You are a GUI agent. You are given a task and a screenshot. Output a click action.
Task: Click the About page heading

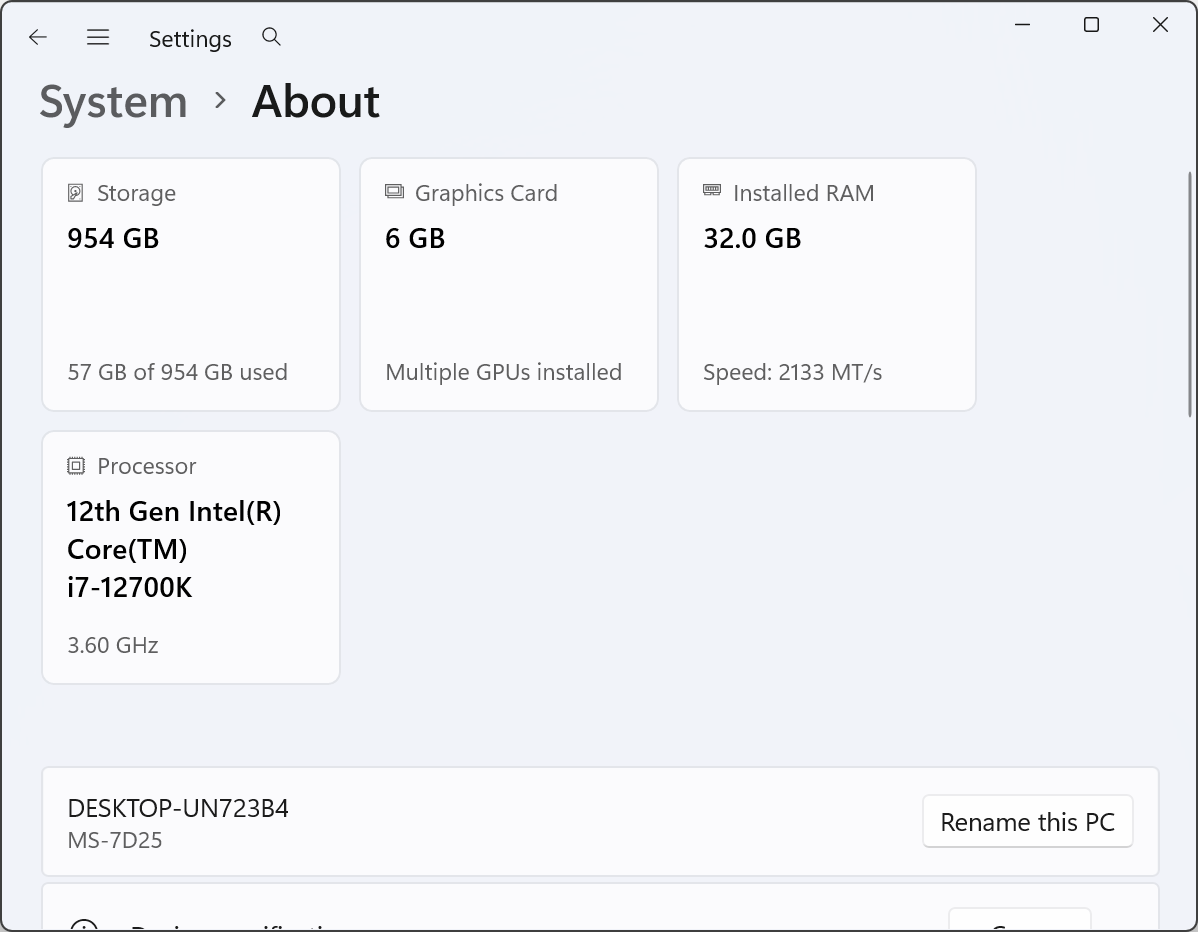click(316, 102)
